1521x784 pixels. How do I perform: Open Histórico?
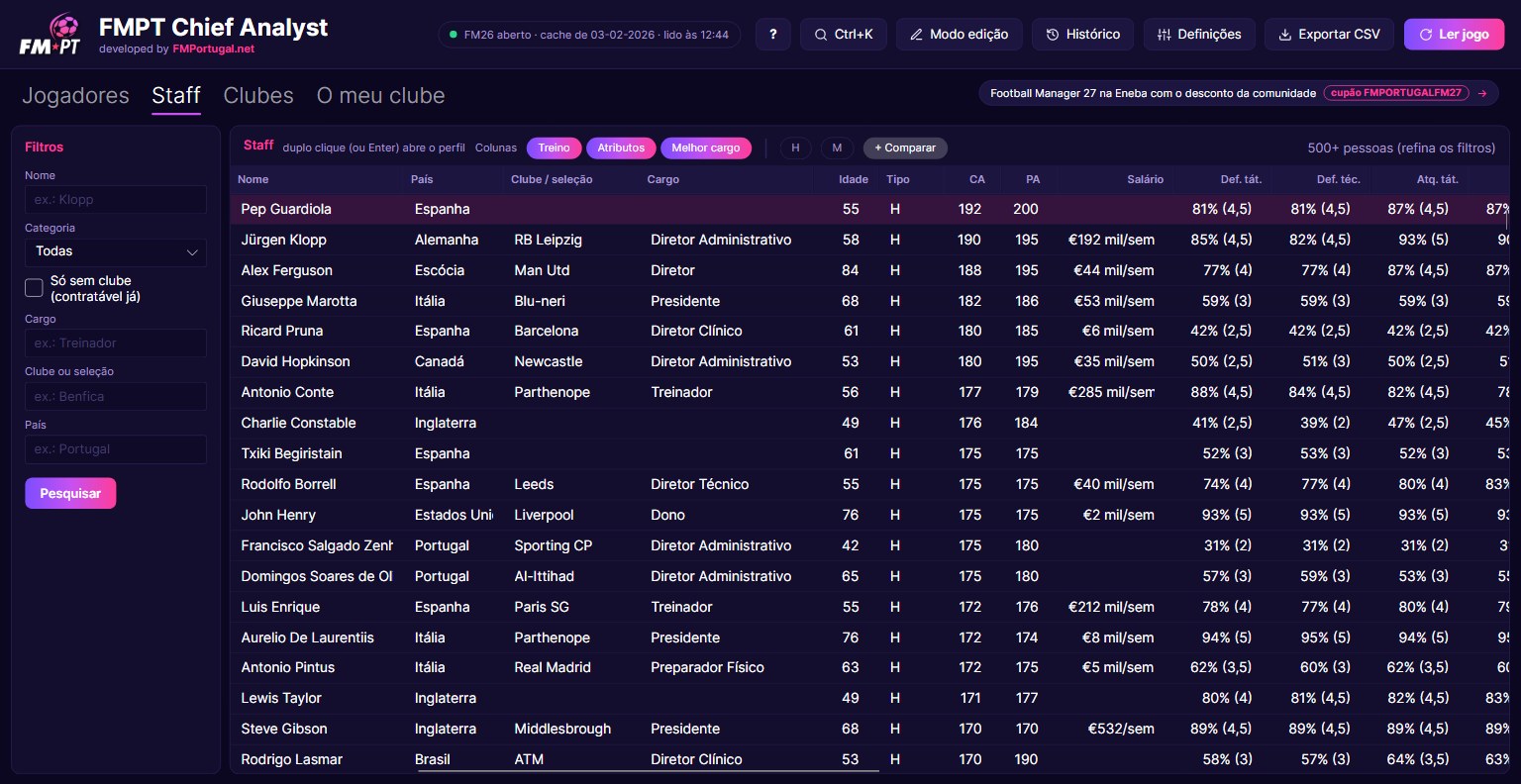(1082, 34)
